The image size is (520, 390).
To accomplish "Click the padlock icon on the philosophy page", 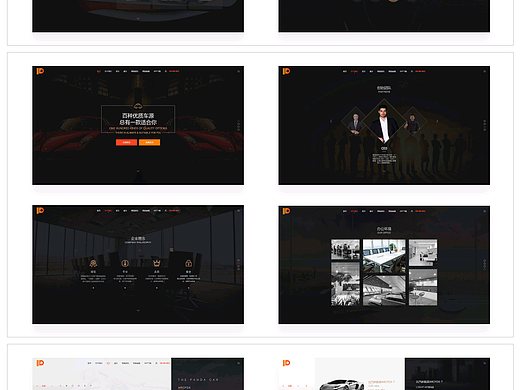I will tap(188, 263).
